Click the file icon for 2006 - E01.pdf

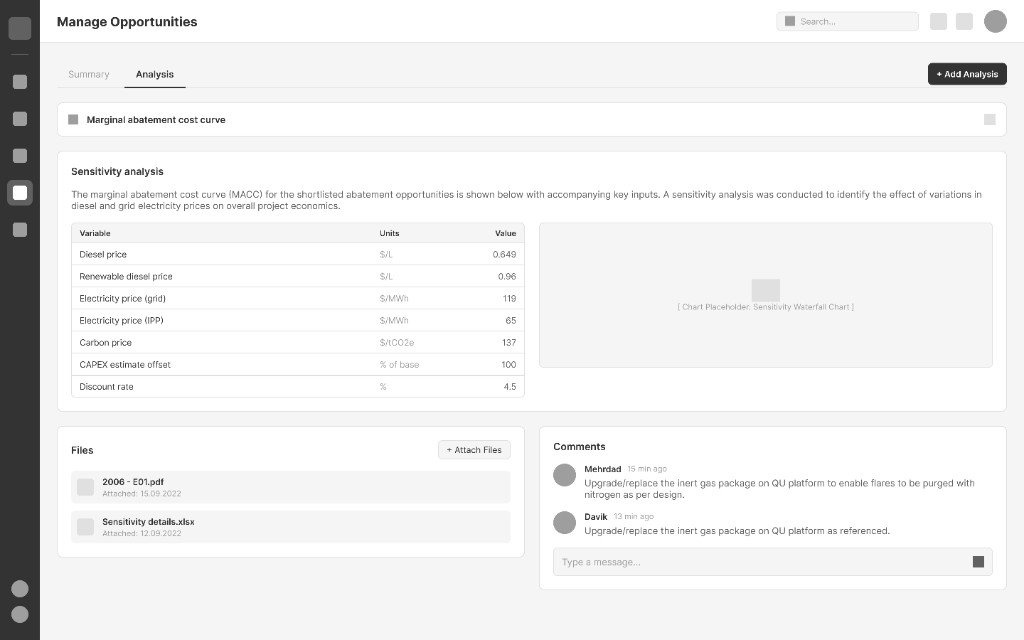pos(86,487)
